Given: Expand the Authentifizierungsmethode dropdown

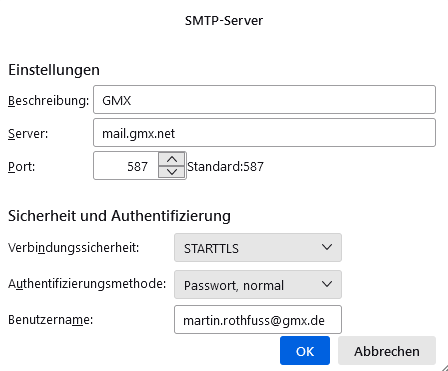Looking at the screenshot, I should point(258,284).
